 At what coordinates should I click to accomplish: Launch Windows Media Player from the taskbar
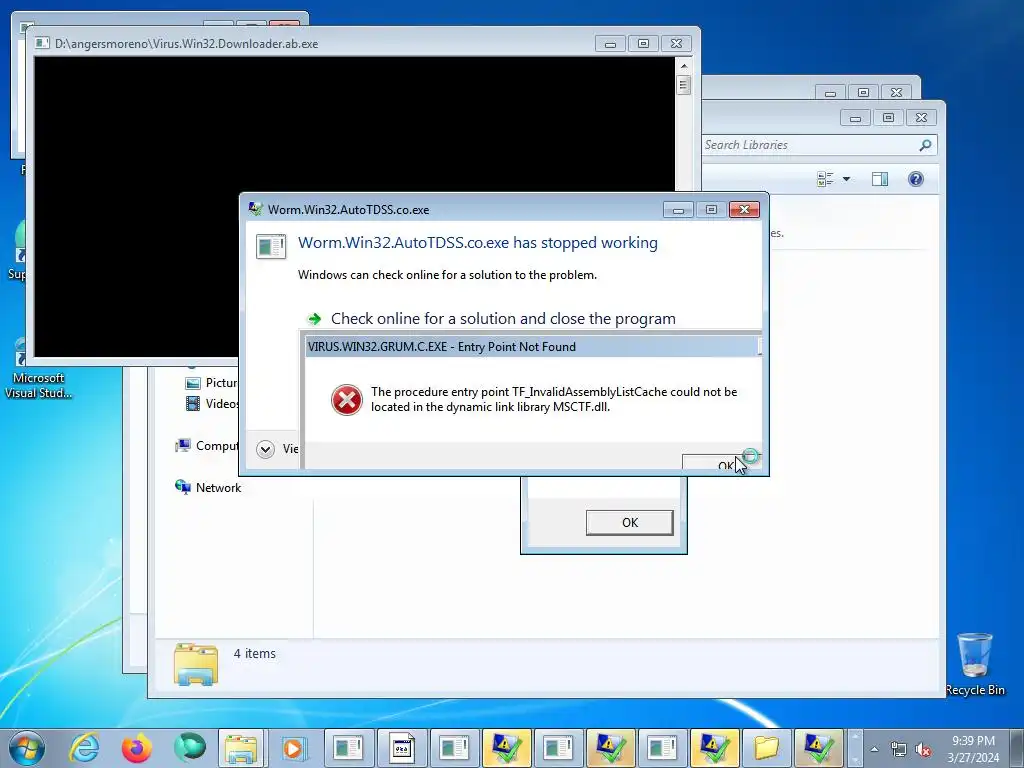click(293, 748)
